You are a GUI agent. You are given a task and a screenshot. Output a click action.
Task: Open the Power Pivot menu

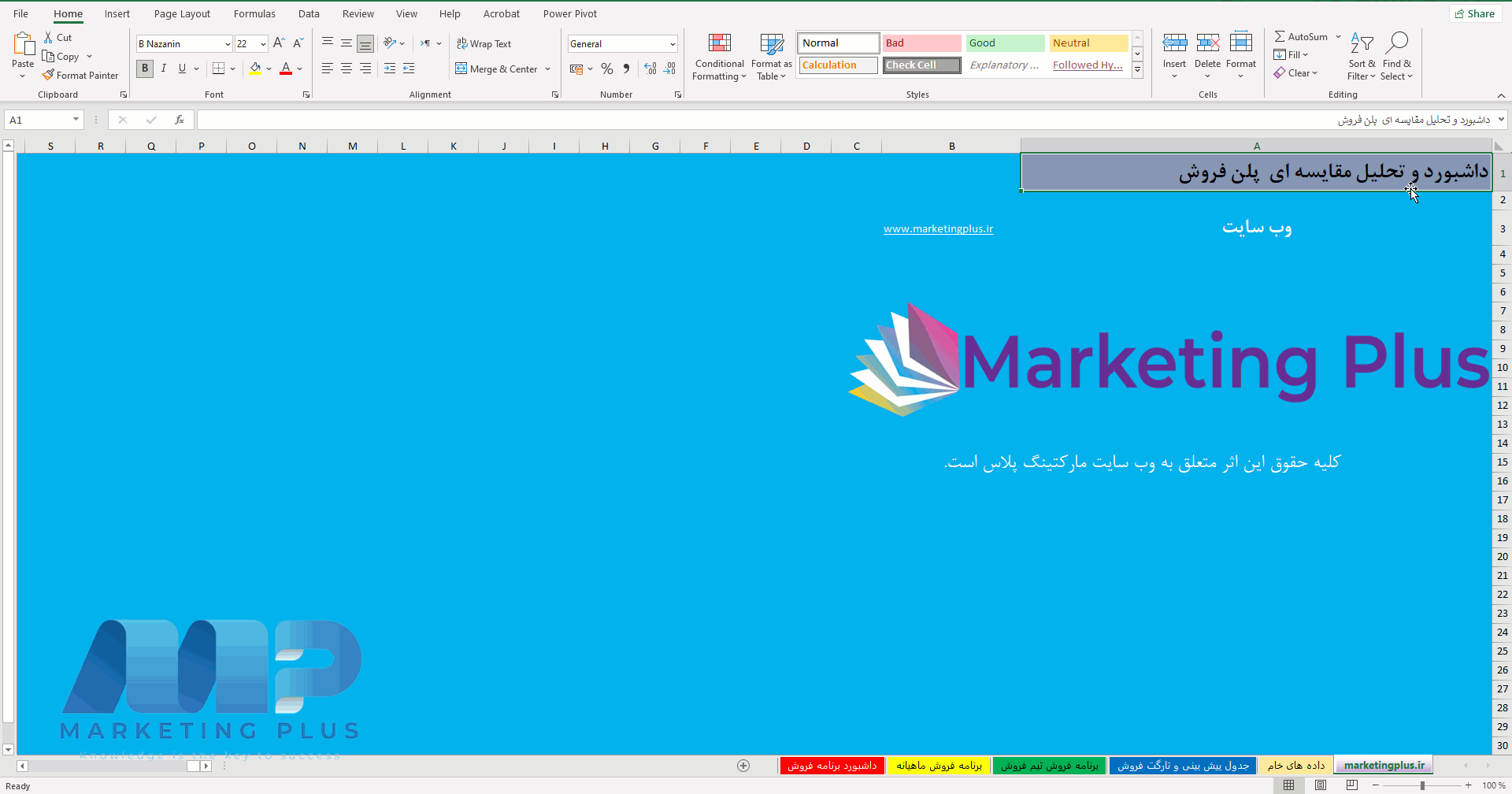tap(570, 13)
